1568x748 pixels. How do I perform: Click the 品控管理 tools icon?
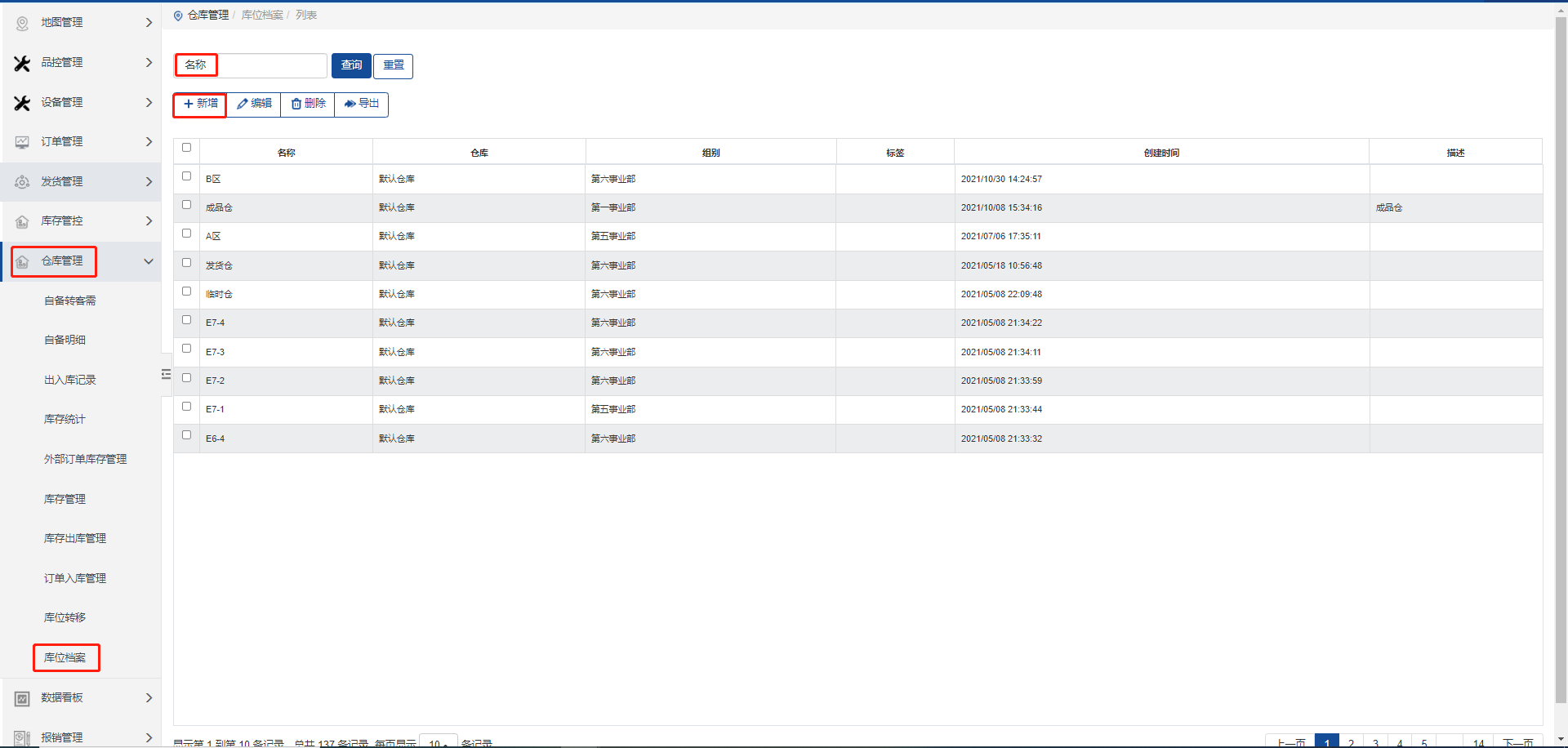(22, 63)
